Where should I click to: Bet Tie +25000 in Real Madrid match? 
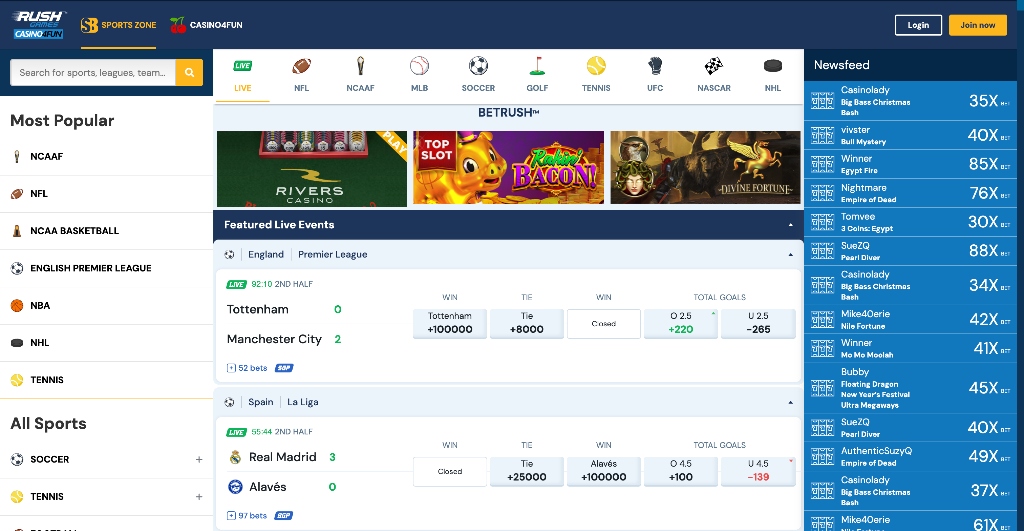point(527,471)
